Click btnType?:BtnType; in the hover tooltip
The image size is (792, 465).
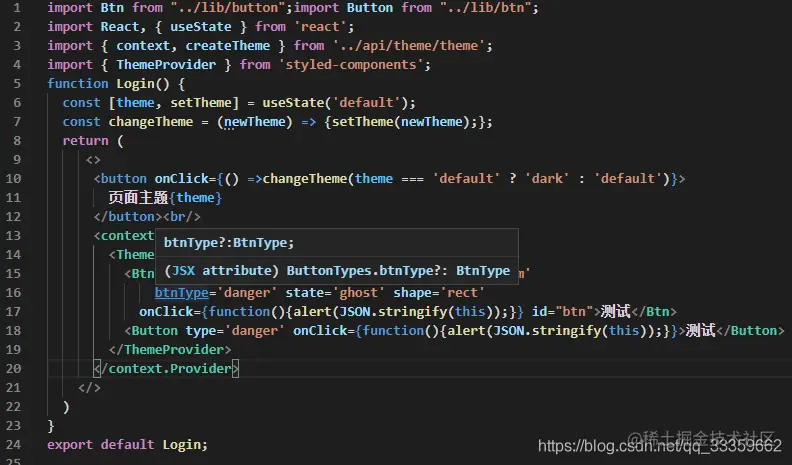point(229,243)
